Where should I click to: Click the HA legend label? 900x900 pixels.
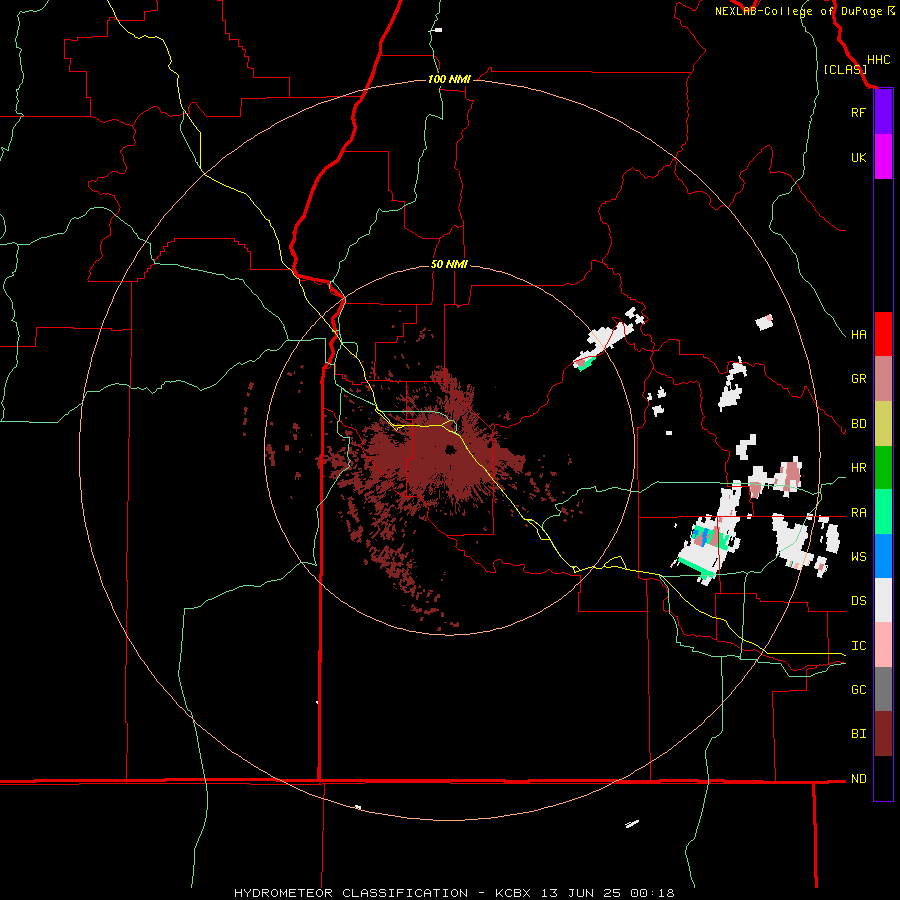click(x=858, y=334)
